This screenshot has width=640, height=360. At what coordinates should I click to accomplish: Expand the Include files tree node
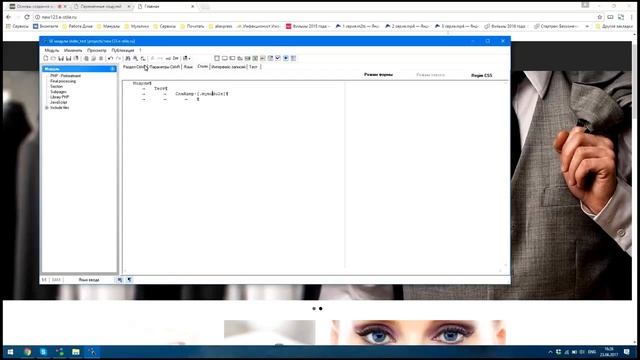click(x=47, y=108)
